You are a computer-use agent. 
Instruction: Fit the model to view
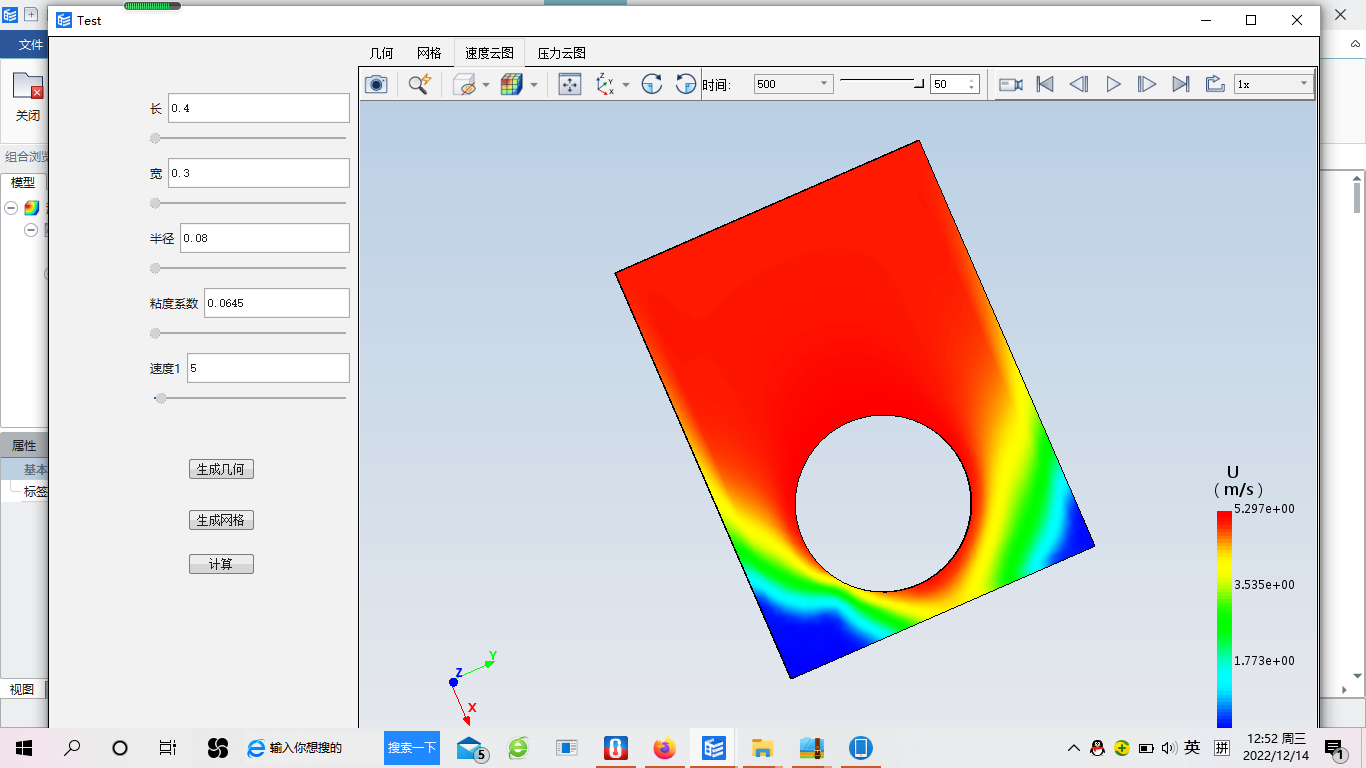[570, 85]
